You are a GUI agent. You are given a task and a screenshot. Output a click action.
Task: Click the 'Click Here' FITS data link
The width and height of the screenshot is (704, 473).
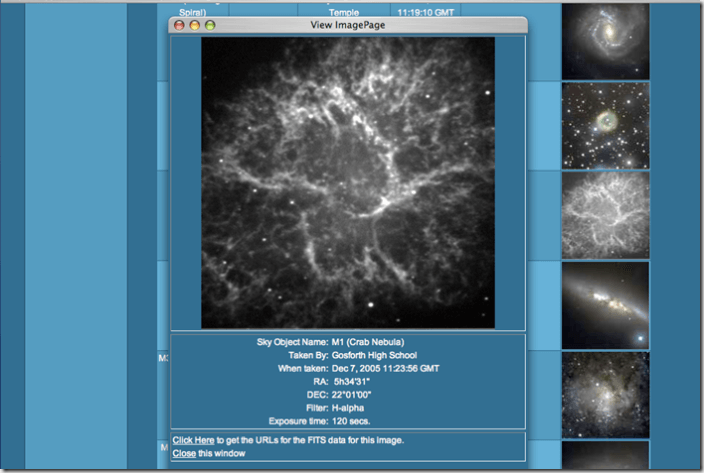(x=194, y=440)
